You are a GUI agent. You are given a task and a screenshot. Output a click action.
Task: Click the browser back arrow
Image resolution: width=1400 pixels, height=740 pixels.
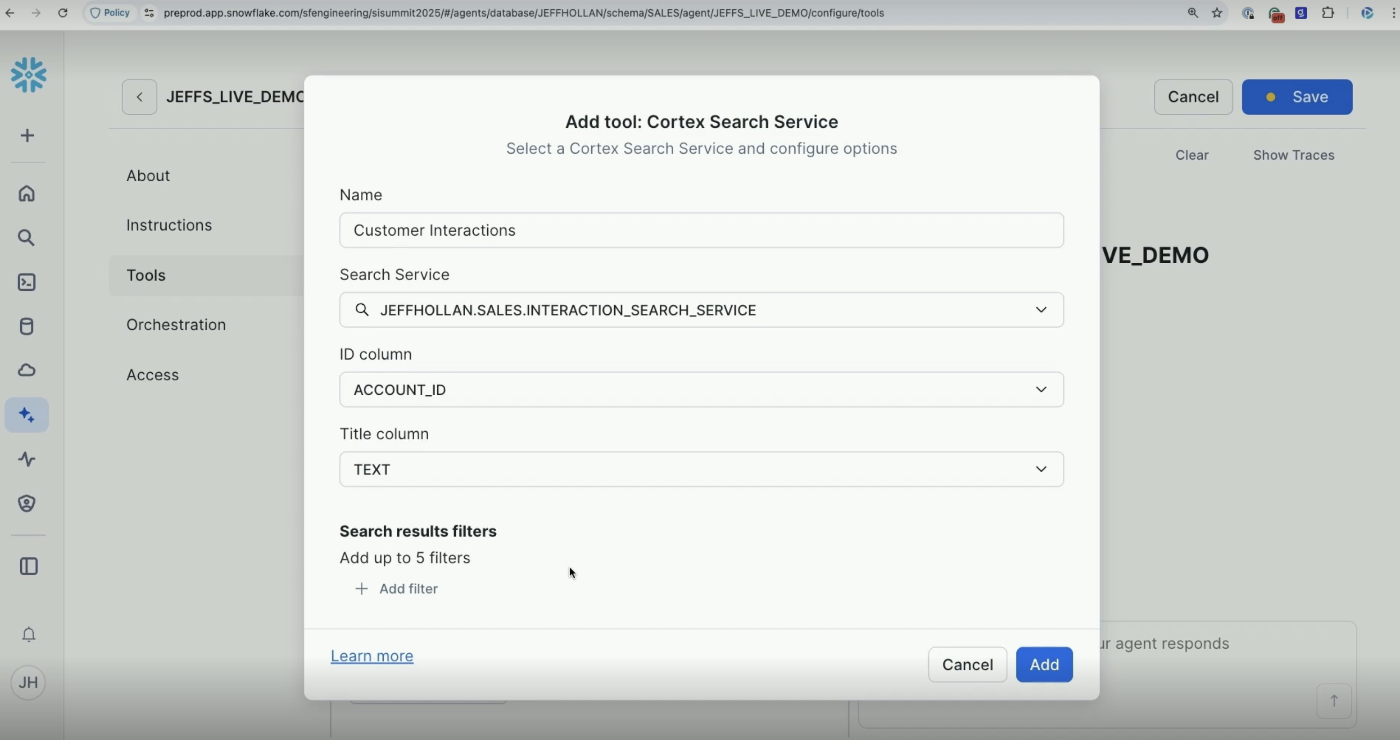[x=10, y=13]
